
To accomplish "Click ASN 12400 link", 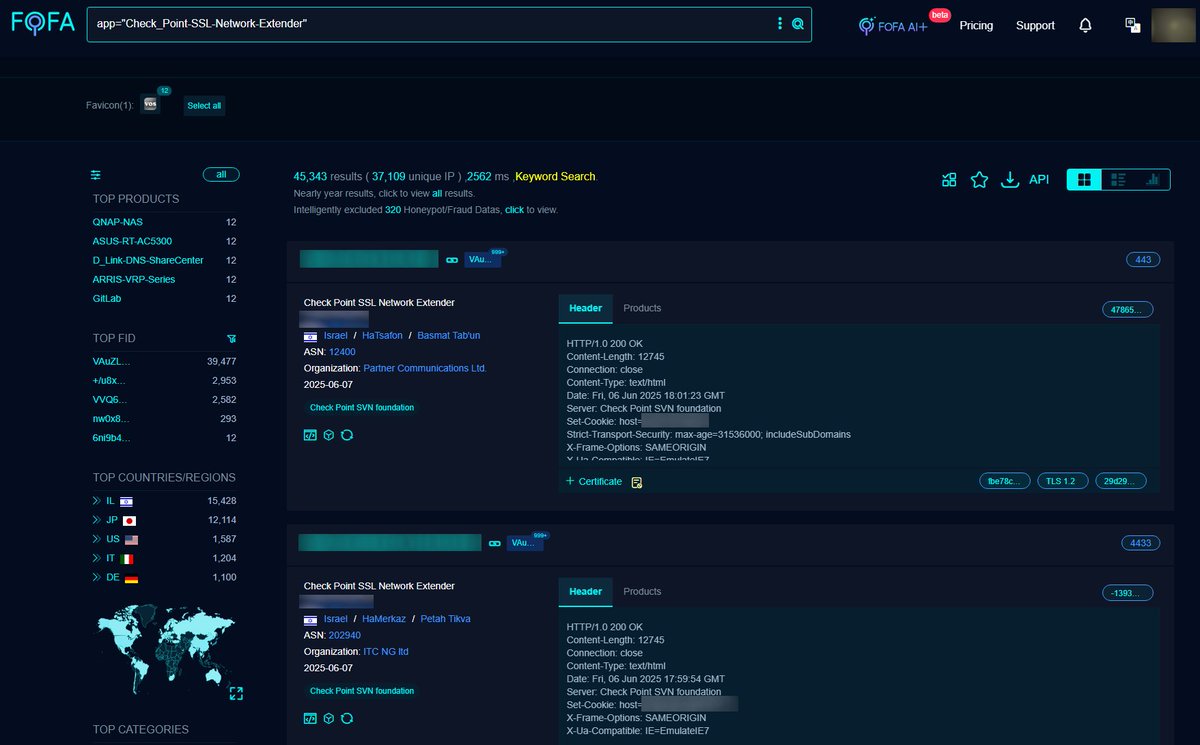I will [x=342, y=352].
